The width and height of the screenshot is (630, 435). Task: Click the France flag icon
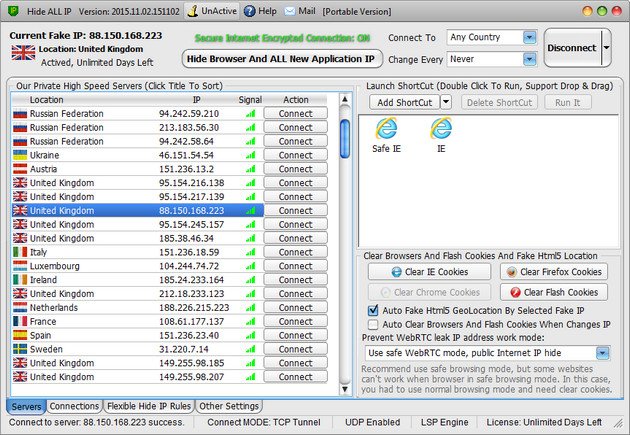click(20, 321)
